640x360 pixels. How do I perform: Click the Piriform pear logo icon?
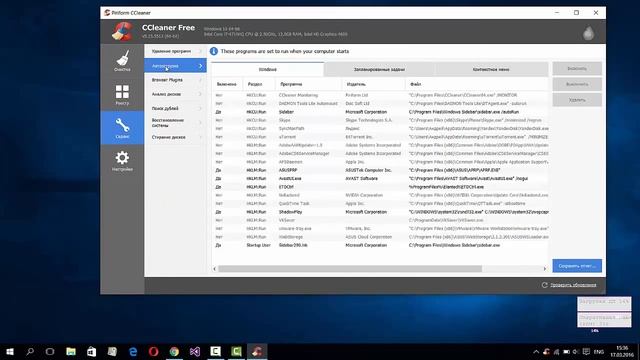pyautogui.click(x=588, y=33)
